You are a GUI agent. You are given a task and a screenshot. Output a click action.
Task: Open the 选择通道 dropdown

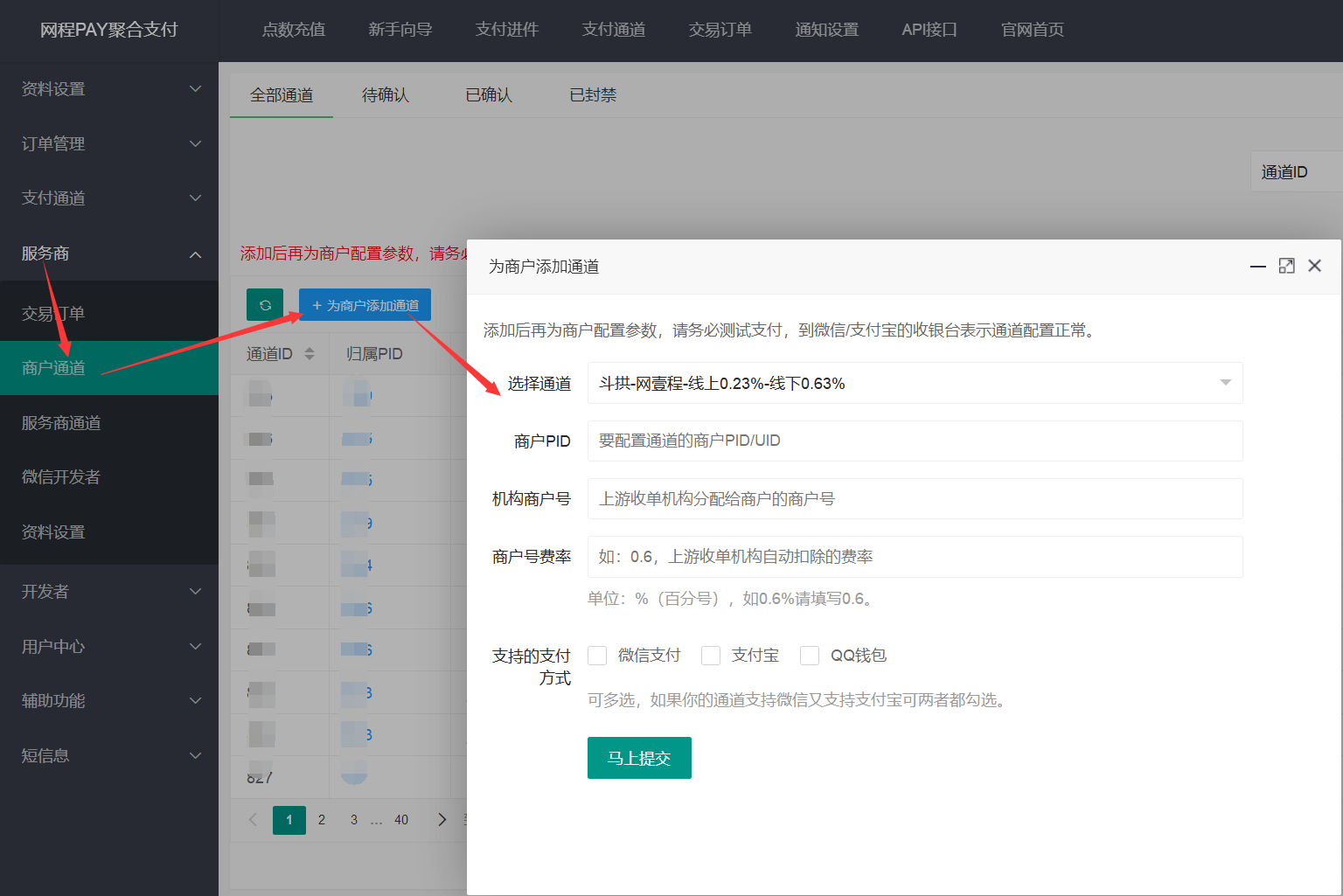point(915,383)
